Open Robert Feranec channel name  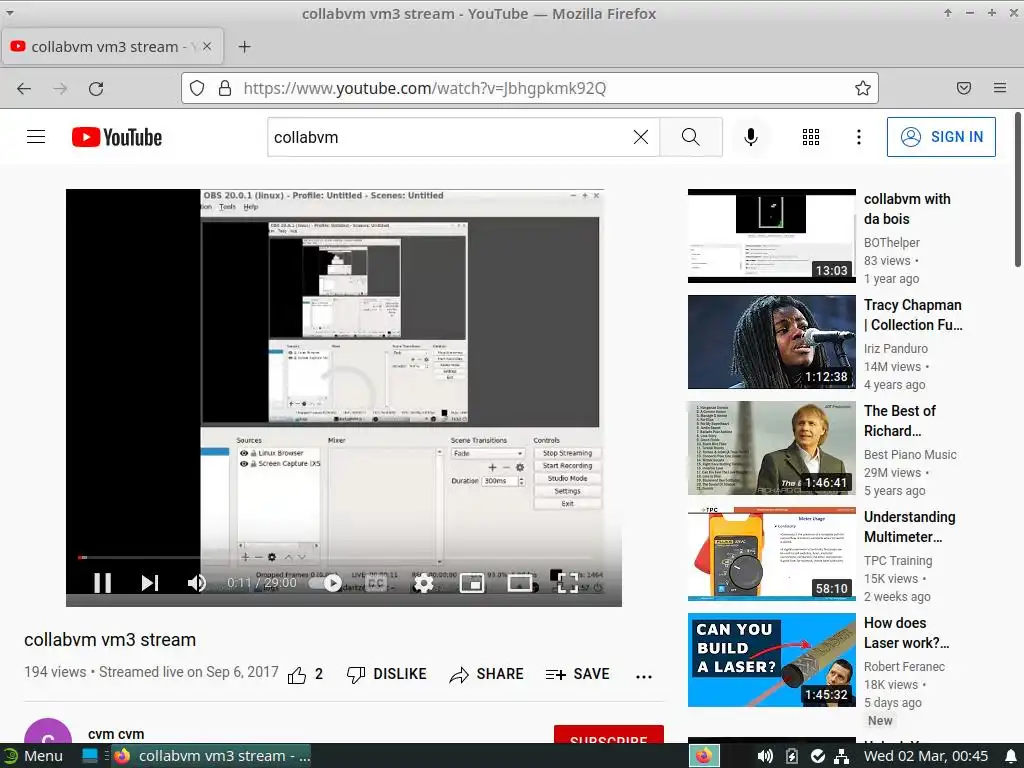coord(904,667)
